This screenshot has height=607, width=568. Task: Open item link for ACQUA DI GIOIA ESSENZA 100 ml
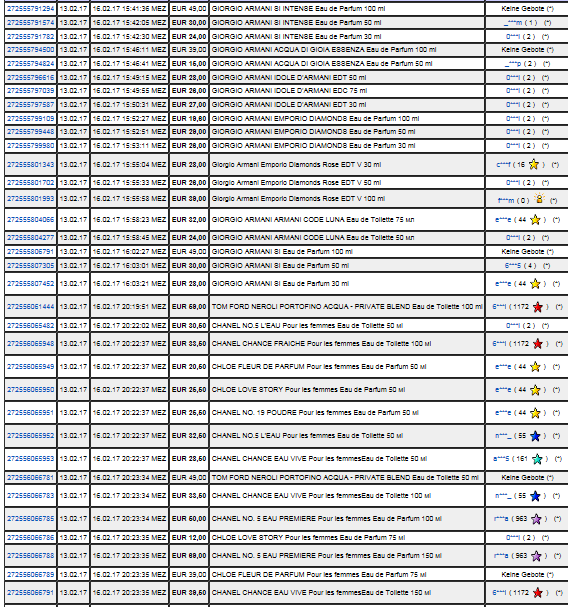pyautogui.click(x=31, y=50)
